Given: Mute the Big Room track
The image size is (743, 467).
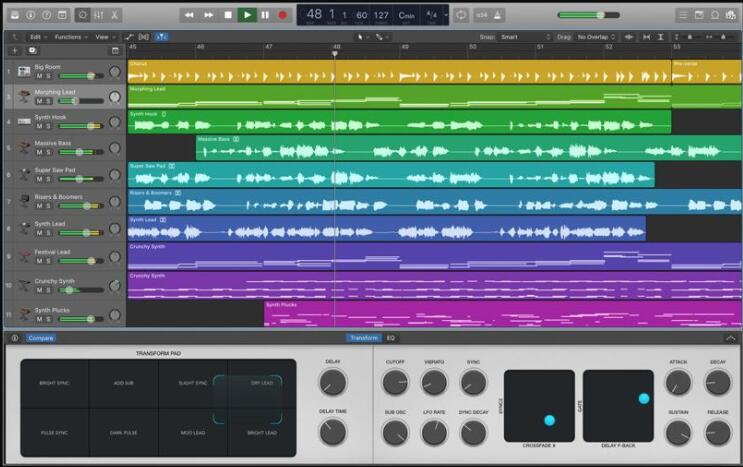Looking at the screenshot, I should tap(40, 76).
